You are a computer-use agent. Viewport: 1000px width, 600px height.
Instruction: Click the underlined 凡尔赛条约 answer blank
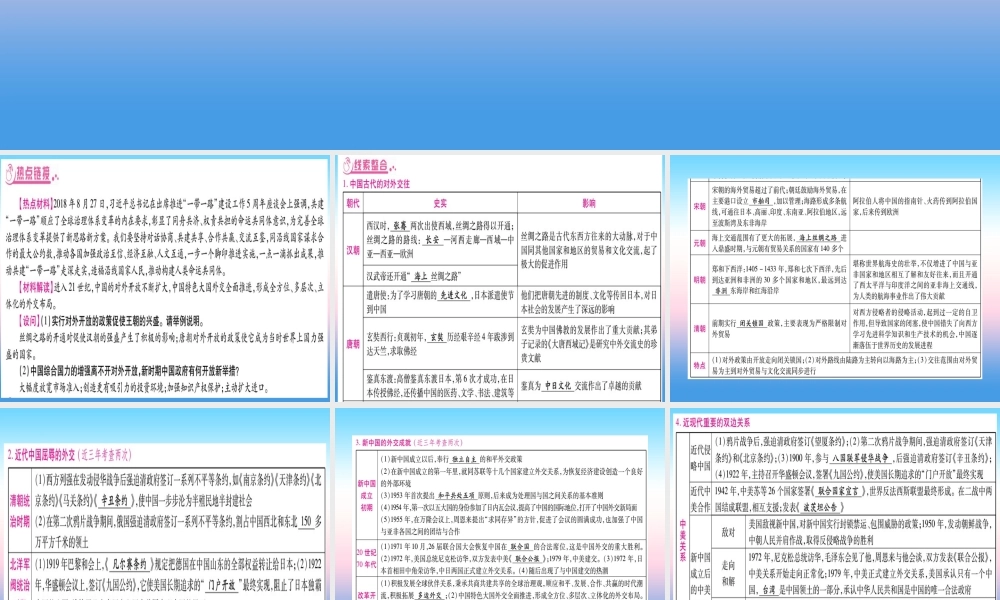pos(130,564)
